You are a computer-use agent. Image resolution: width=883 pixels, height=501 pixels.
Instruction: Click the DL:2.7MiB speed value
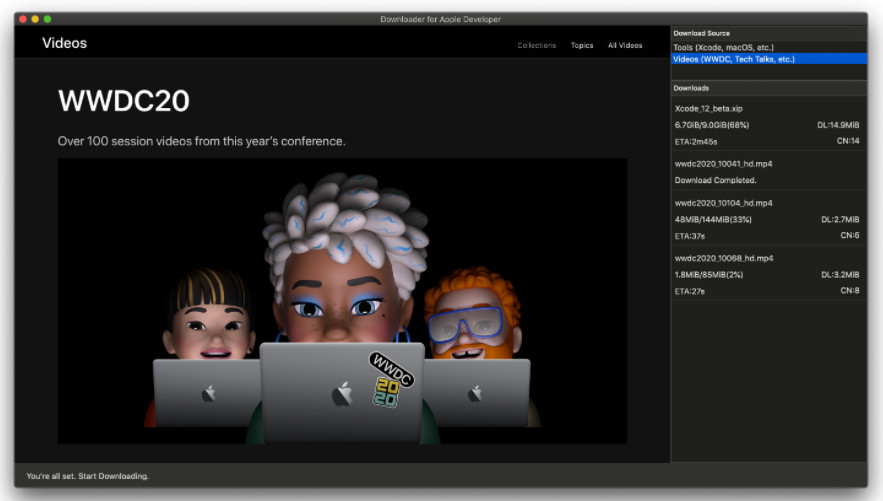pyautogui.click(x=840, y=220)
